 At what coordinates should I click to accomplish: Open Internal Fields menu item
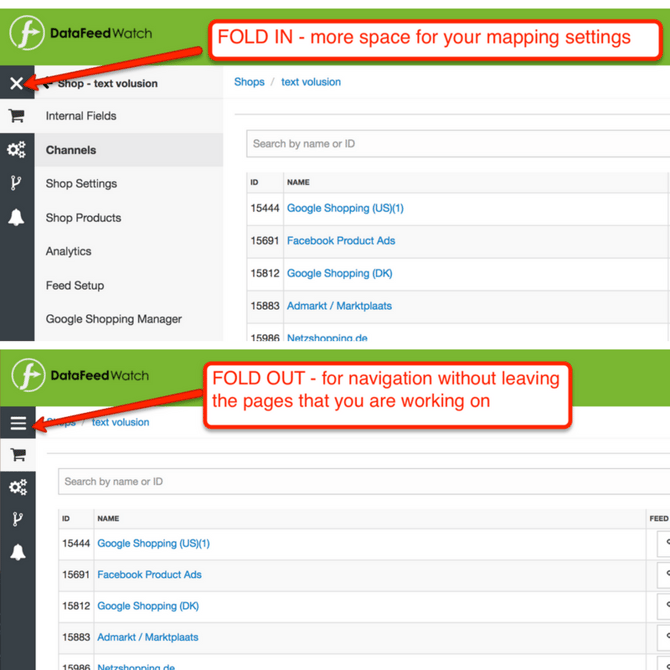coord(81,116)
